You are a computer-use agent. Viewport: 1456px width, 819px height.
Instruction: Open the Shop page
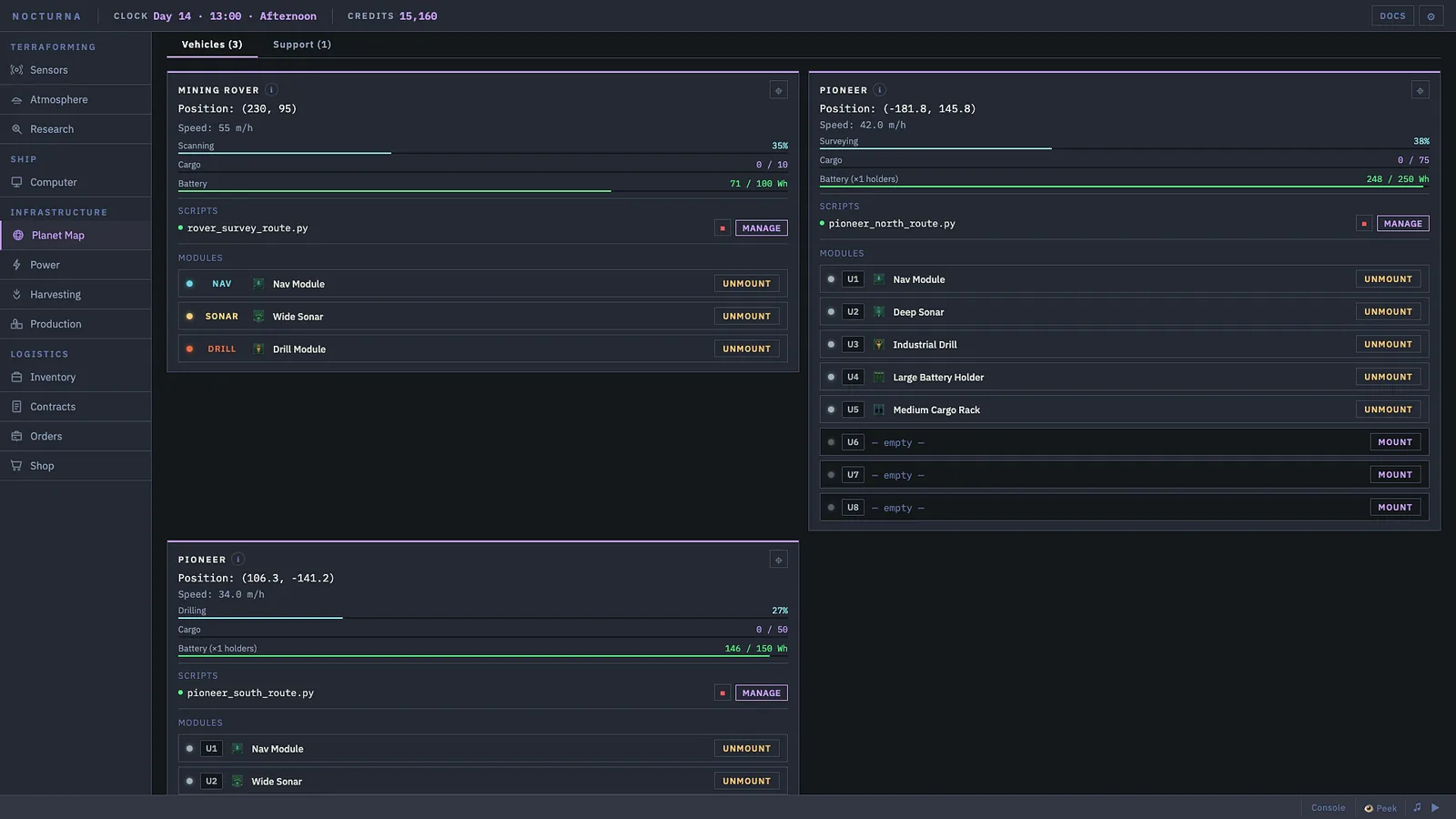coord(76,466)
